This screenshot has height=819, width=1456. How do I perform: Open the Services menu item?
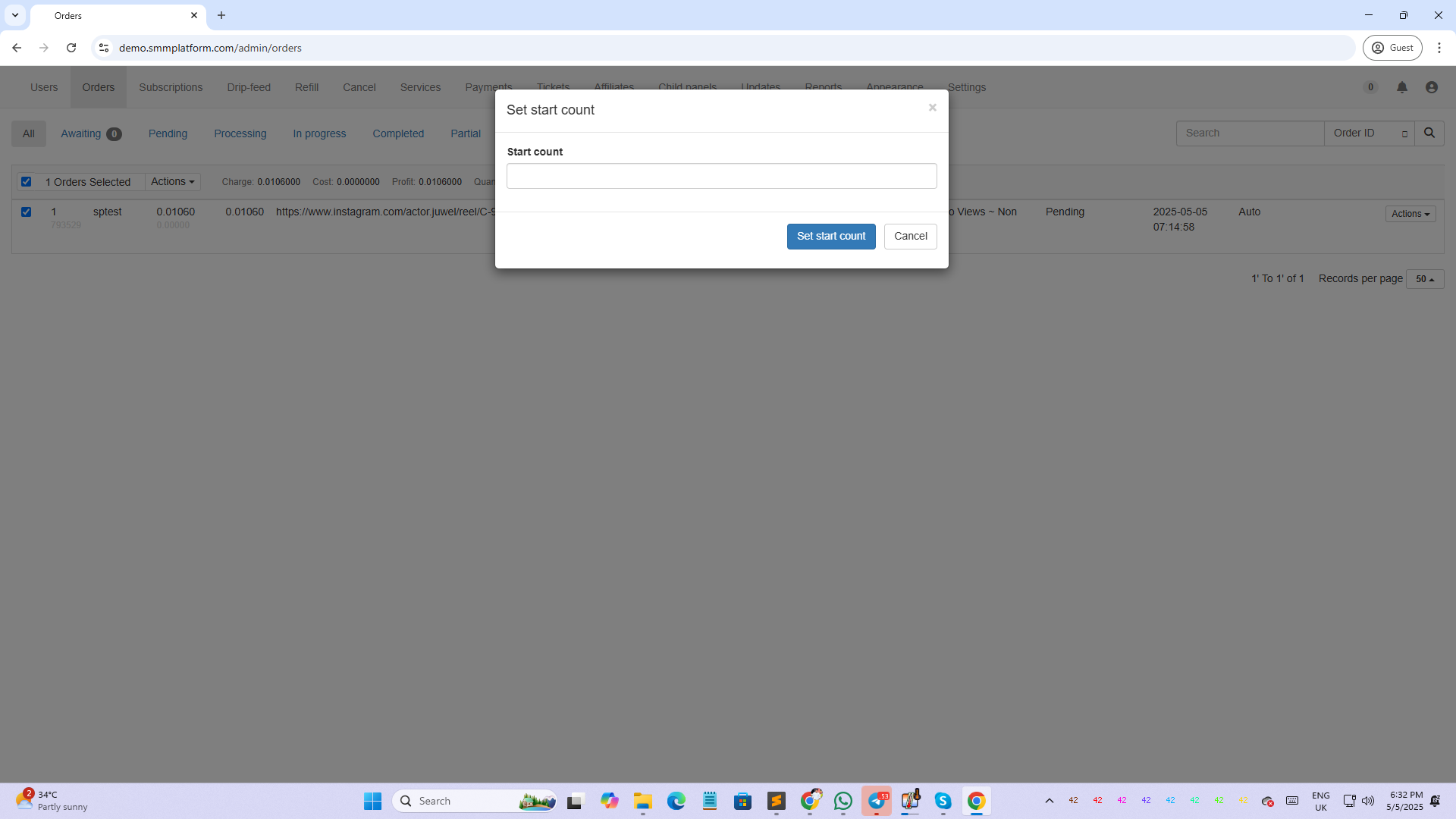click(420, 88)
